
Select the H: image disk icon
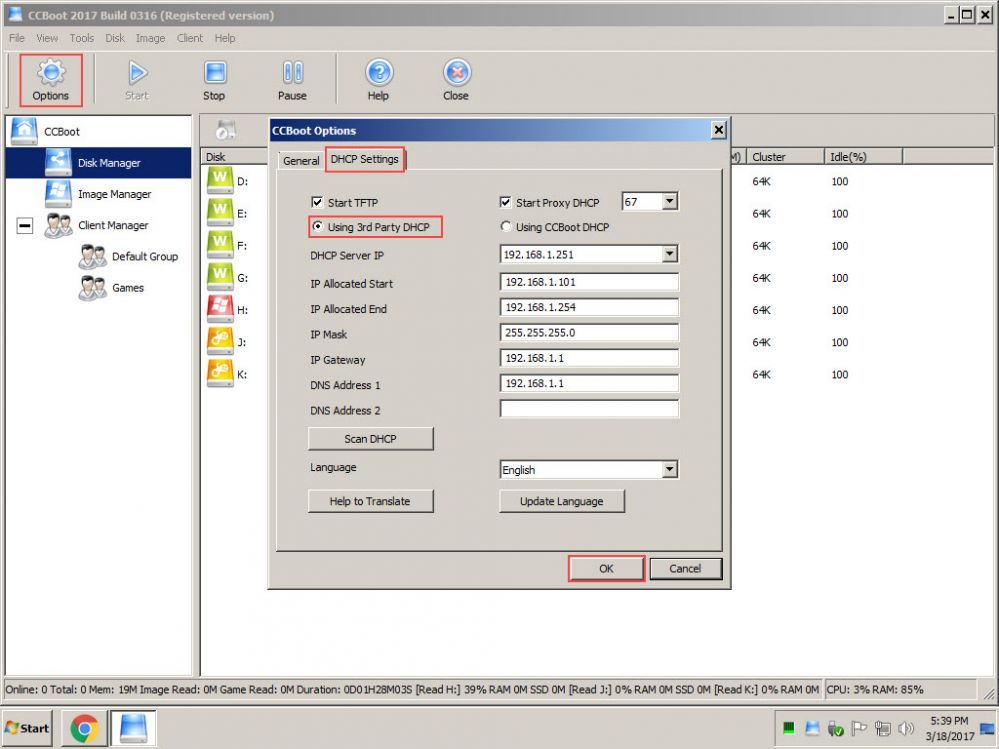coord(220,310)
